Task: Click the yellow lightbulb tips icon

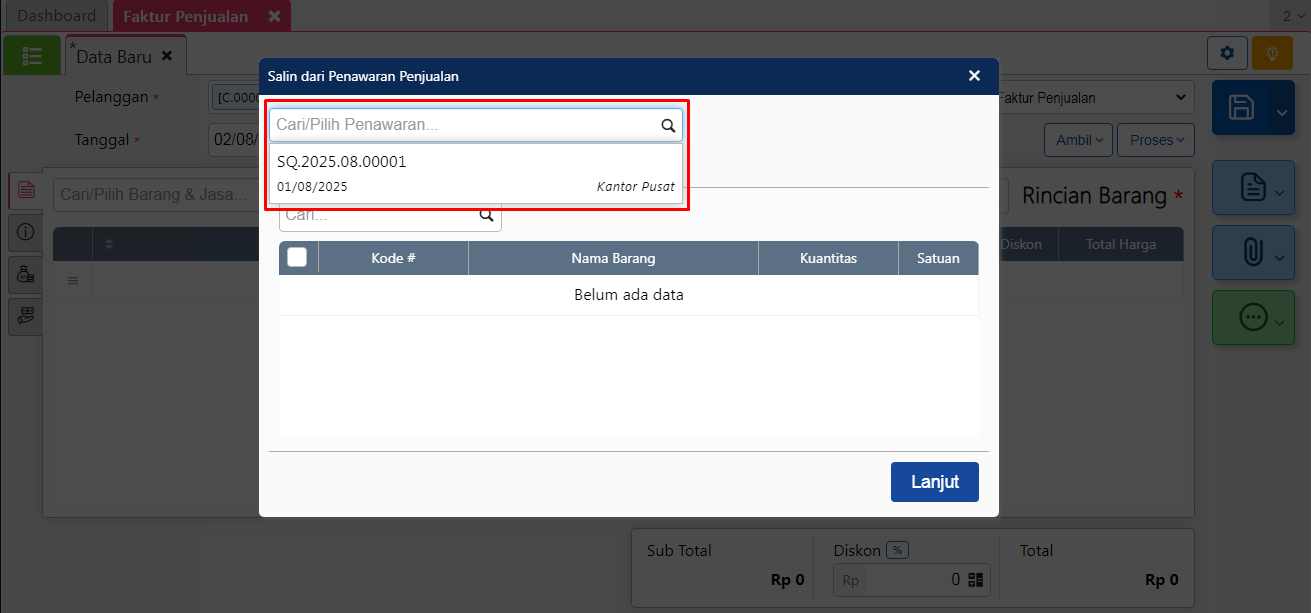Action: tap(1272, 53)
